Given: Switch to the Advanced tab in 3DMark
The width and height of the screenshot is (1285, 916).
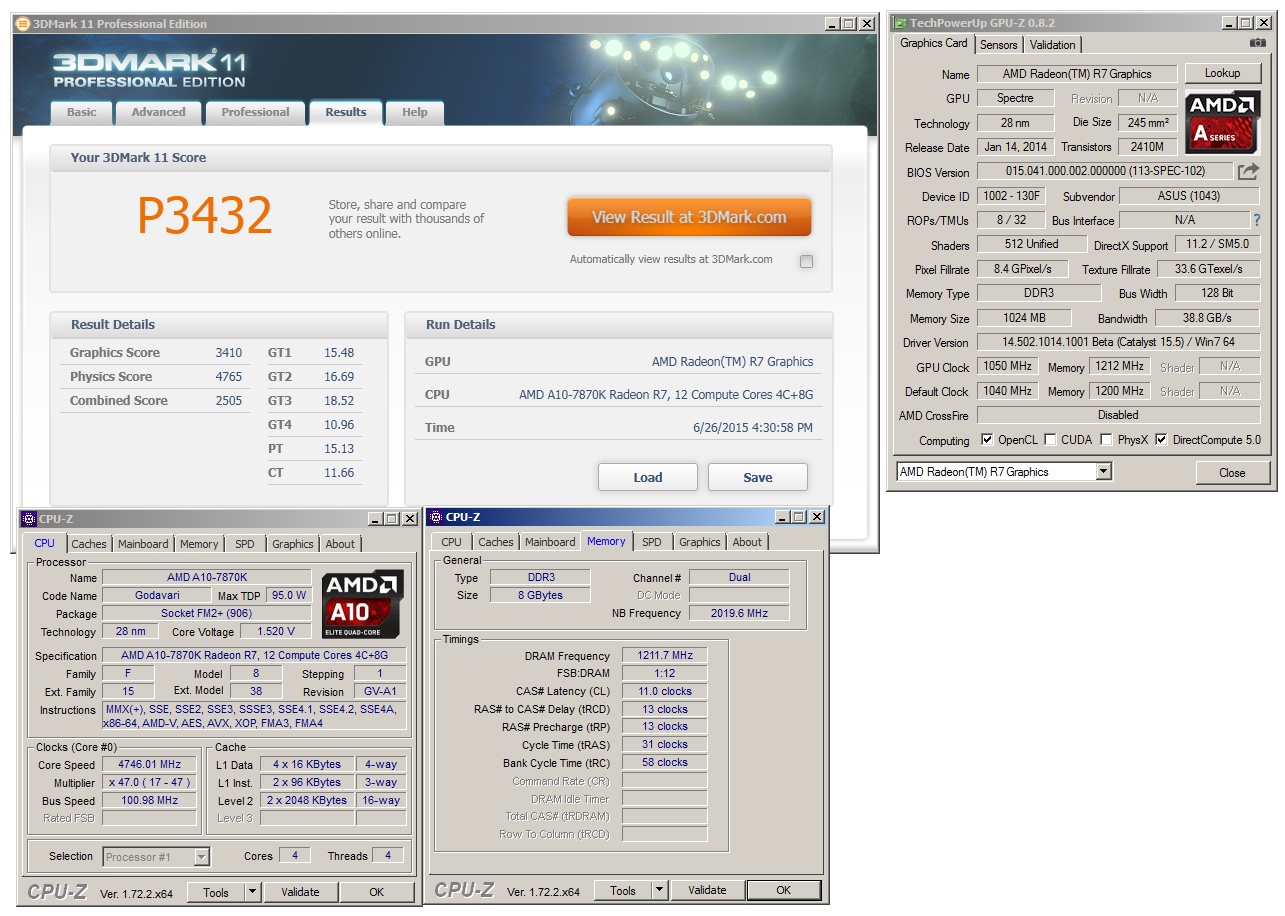Looking at the screenshot, I should coord(159,112).
